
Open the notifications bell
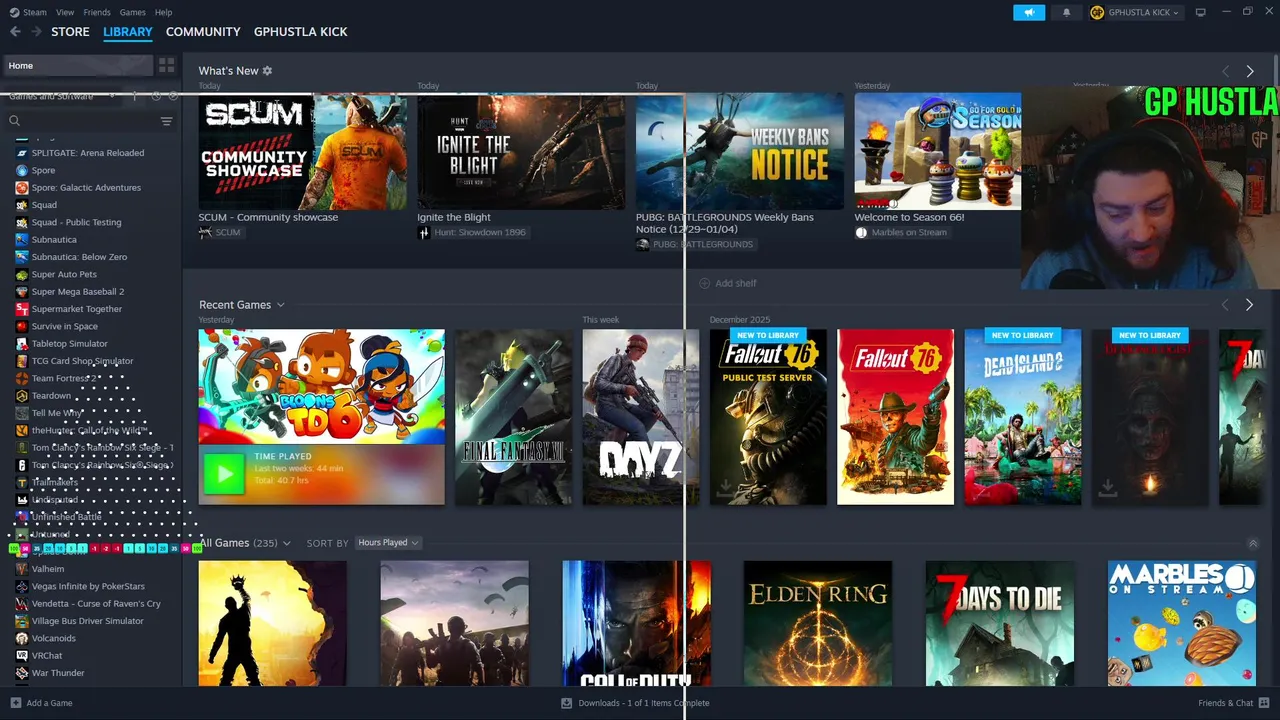pyautogui.click(x=1066, y=12)
